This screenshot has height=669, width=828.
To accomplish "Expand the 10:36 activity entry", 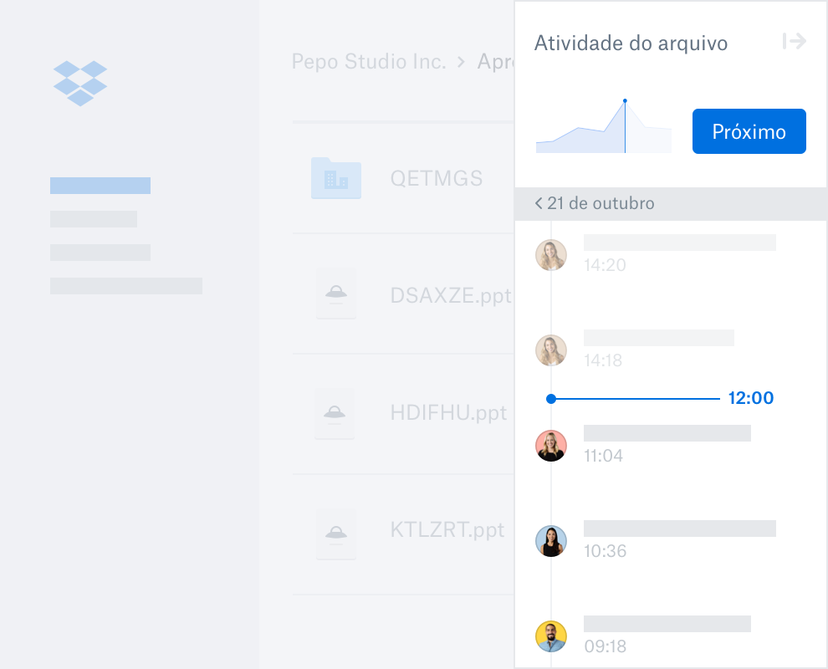I will click(680, 528).
